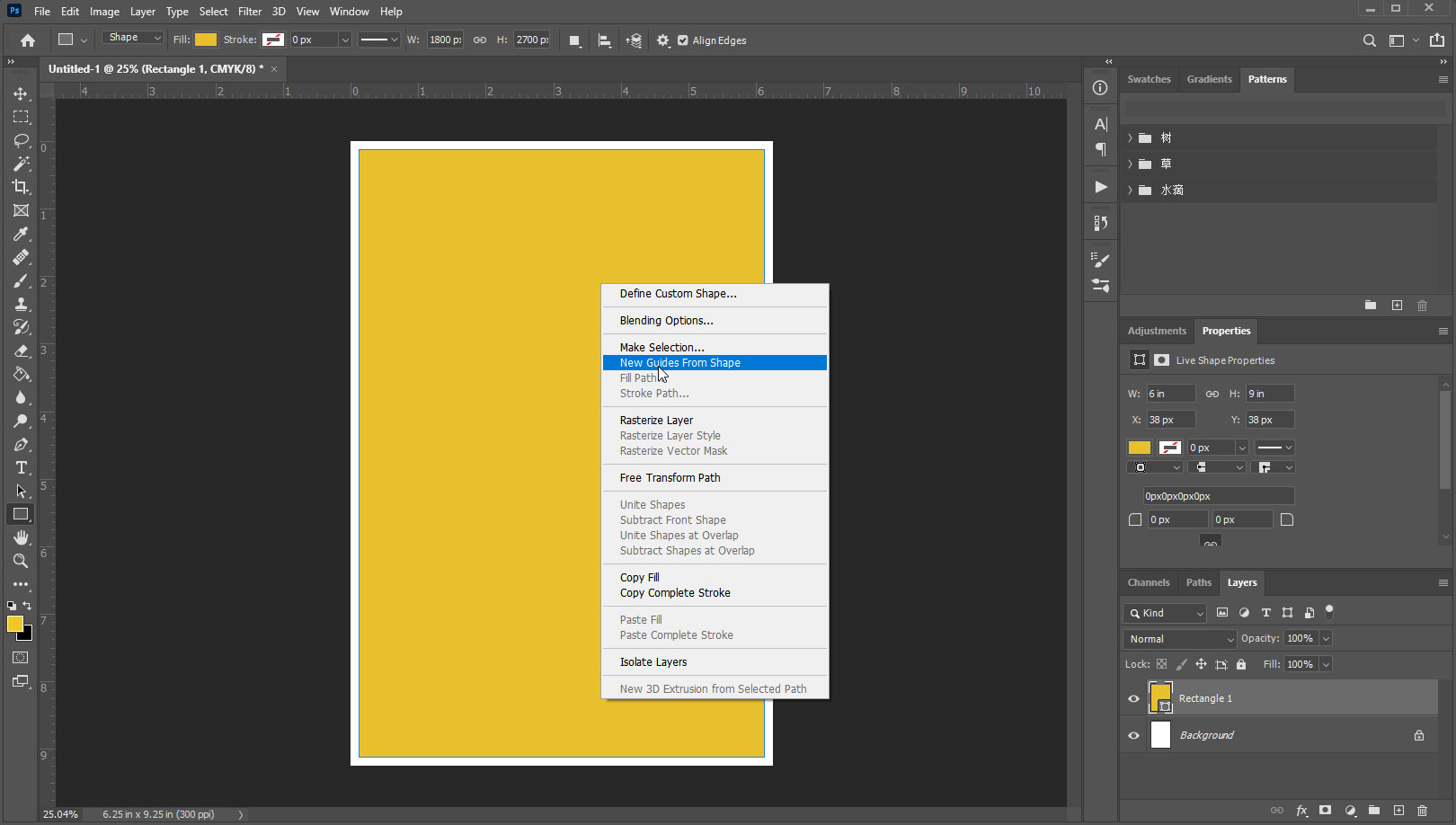Open the stroke type line dropdown
The width and height of the screenshot is (1456, 825).
click(378, 40)
